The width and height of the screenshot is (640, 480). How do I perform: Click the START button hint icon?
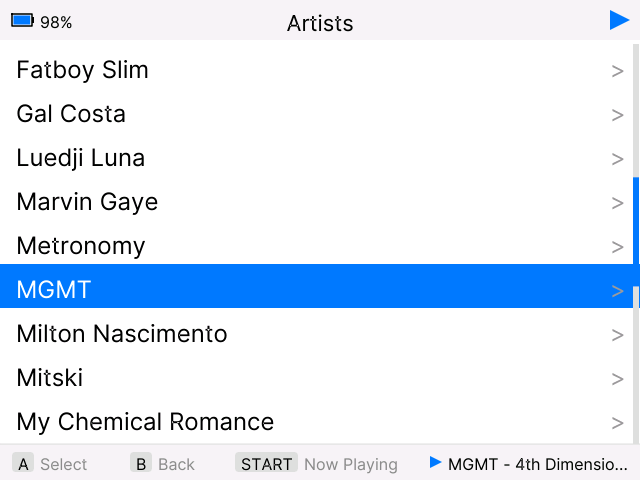tap(266, 464)
